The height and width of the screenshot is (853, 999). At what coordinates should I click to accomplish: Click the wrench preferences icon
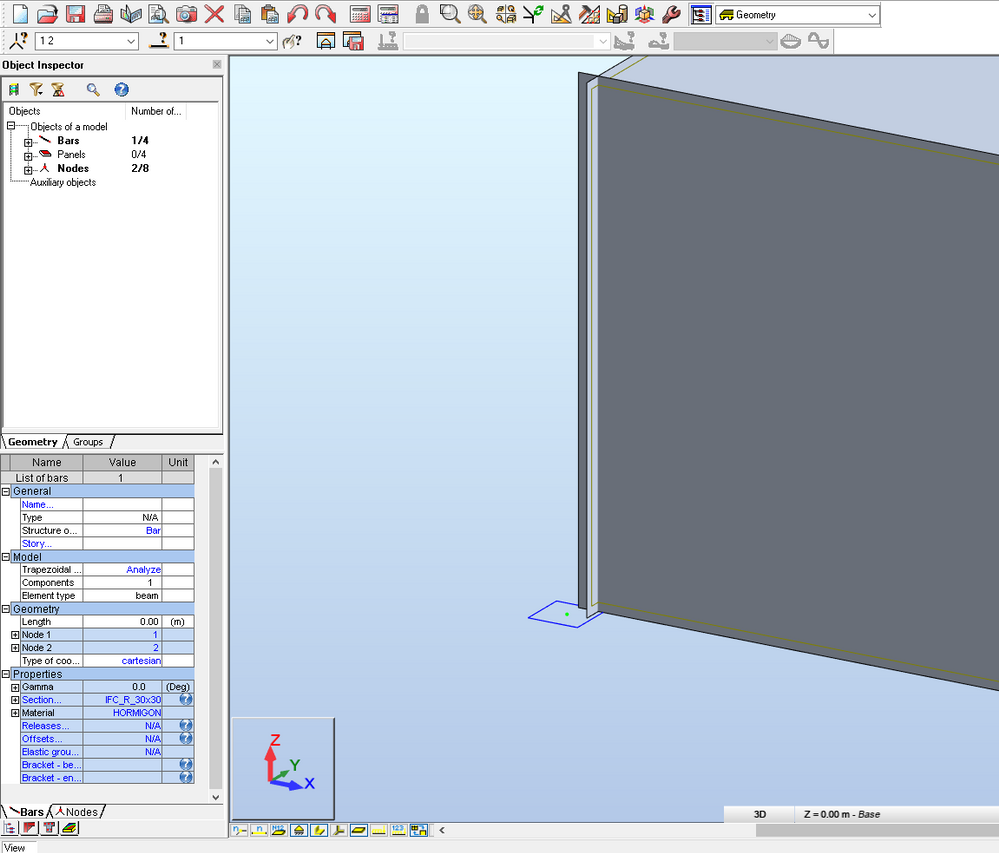click(x=669, y=13)
